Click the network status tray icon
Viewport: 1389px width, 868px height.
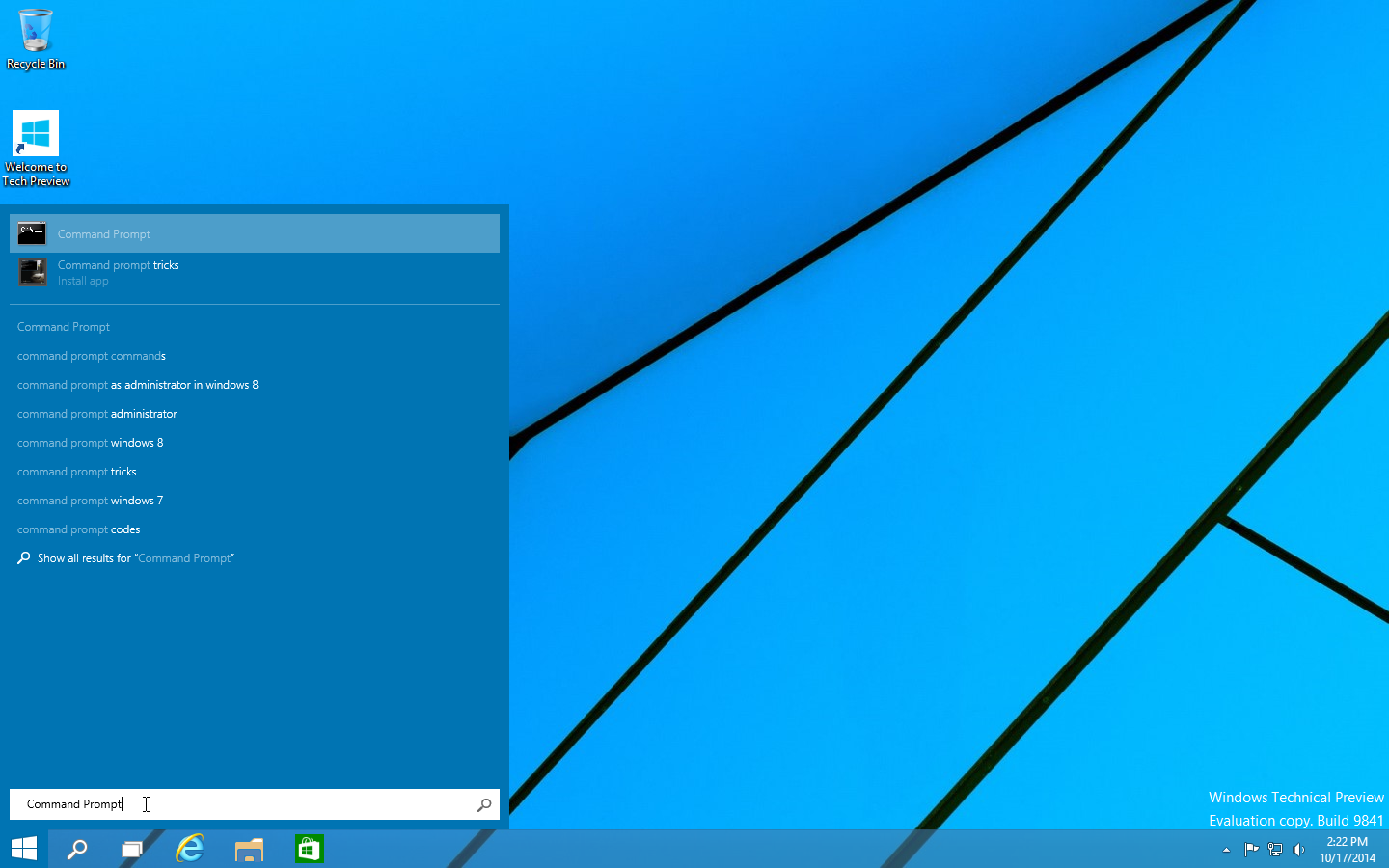[x=1275, y=850]
